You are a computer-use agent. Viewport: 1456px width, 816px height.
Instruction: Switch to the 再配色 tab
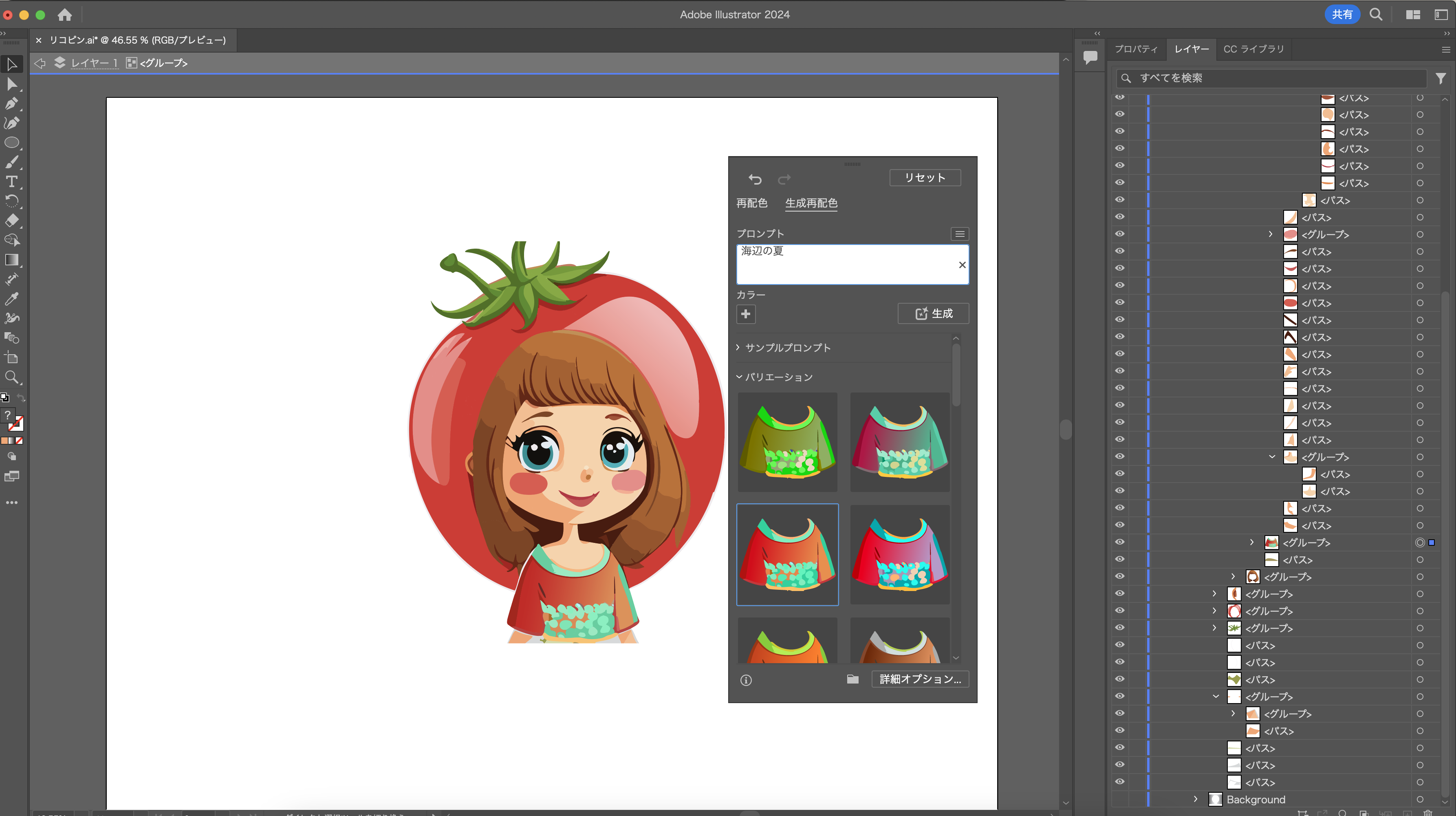(752, 203)
